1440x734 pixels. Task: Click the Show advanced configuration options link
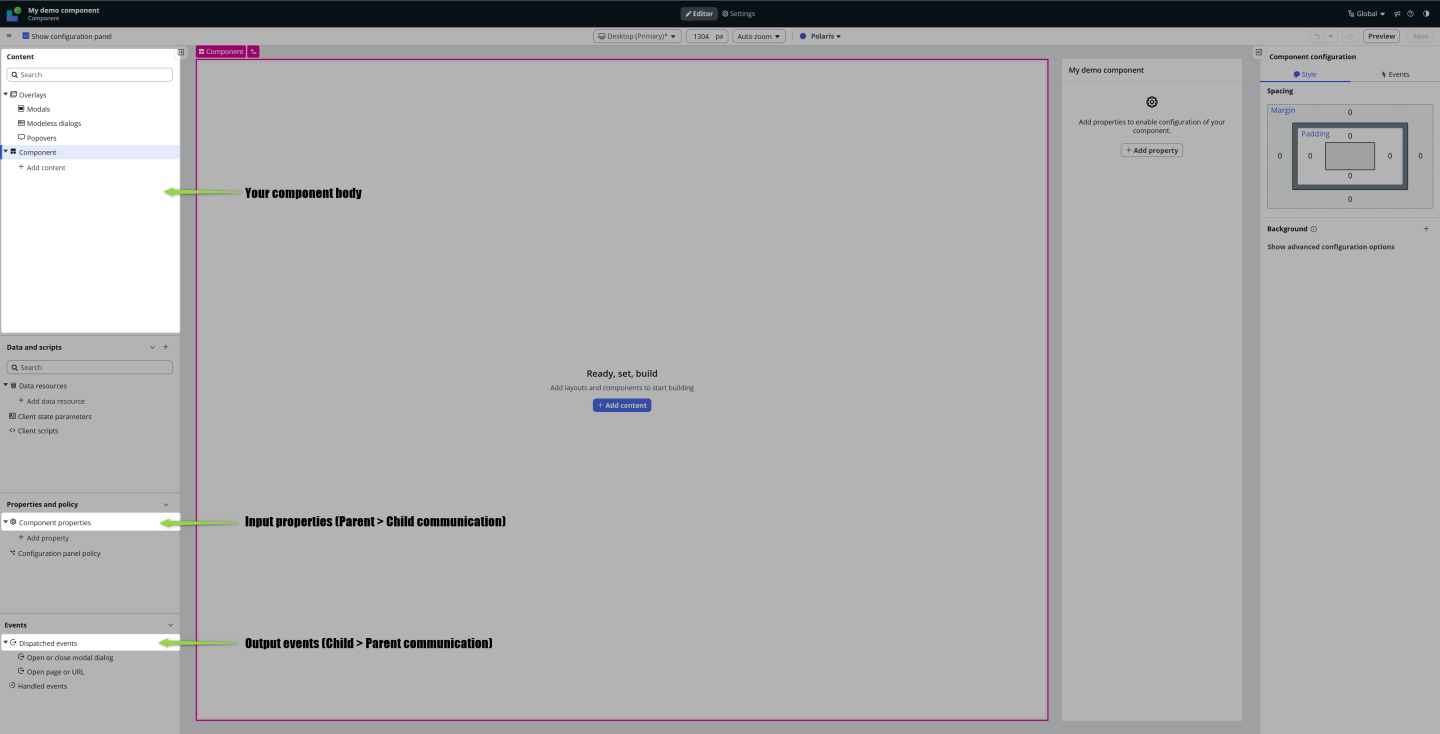1330,246
